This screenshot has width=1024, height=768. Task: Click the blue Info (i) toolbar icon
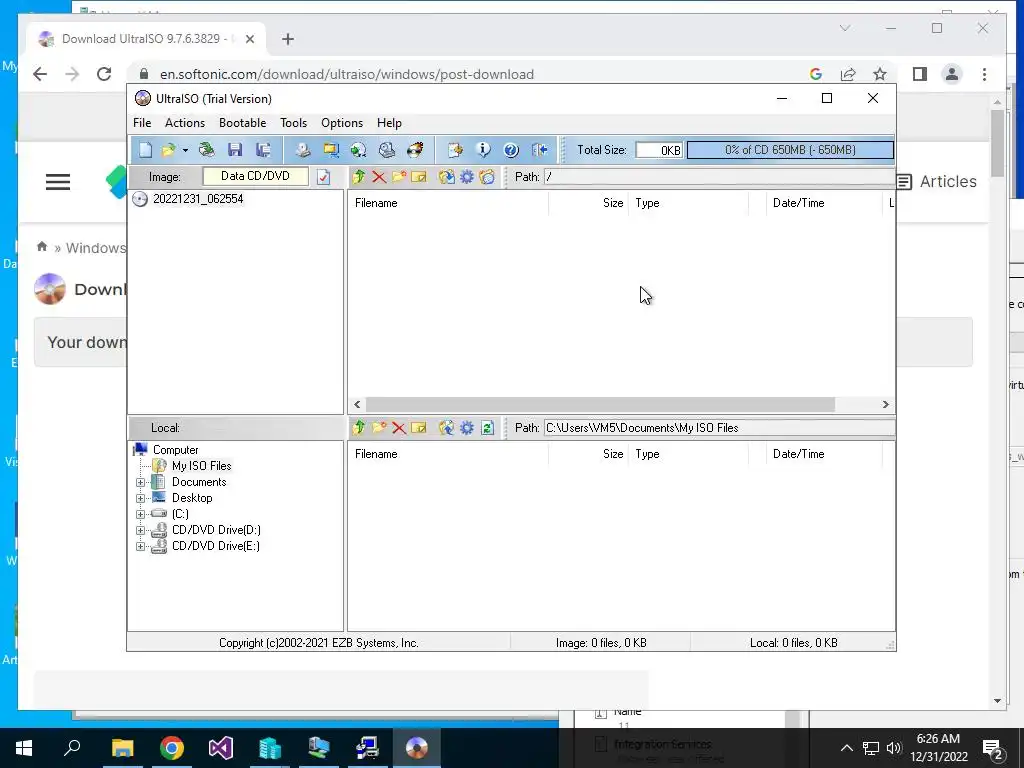pyautogui.click(x=483, y=150)
